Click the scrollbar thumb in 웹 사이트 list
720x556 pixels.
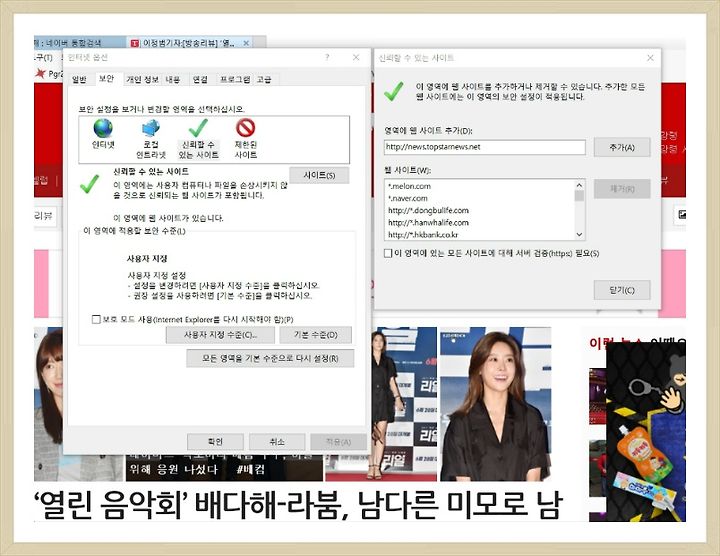[x=579, y=196]
